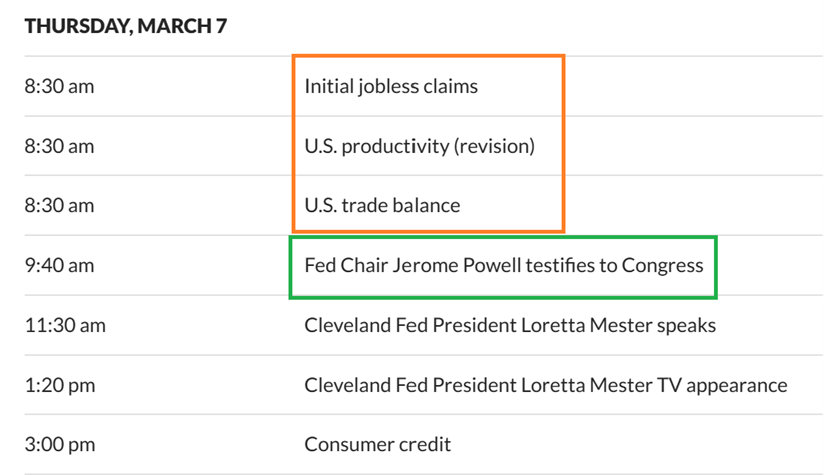This screenshot has height=475, width=824.
Task: Click the word "Congress" in the Powell row
Action: (663, 266)
